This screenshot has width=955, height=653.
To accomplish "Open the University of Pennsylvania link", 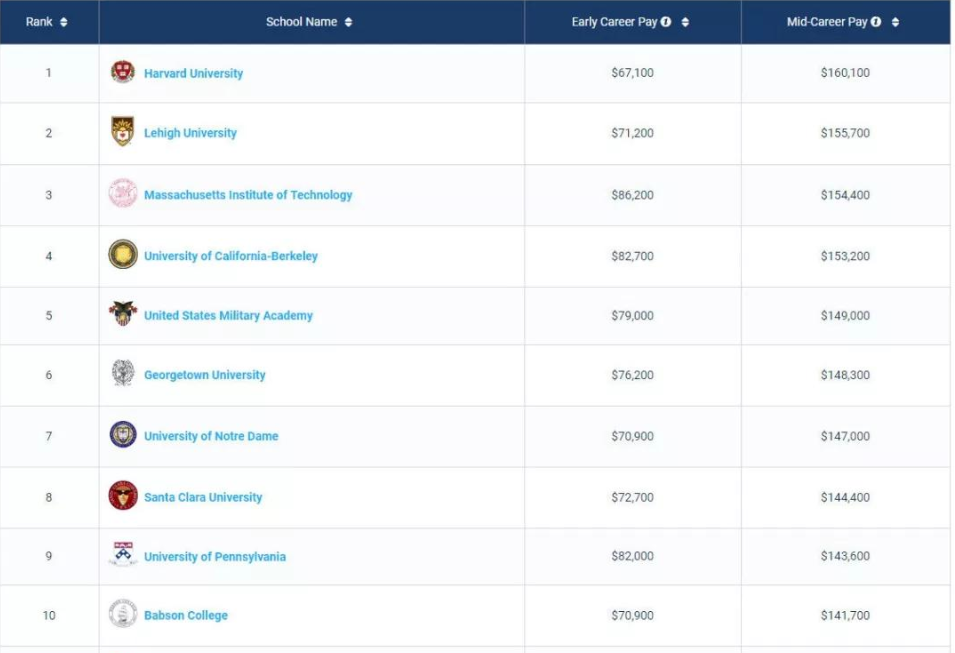I will click(214, 557).
